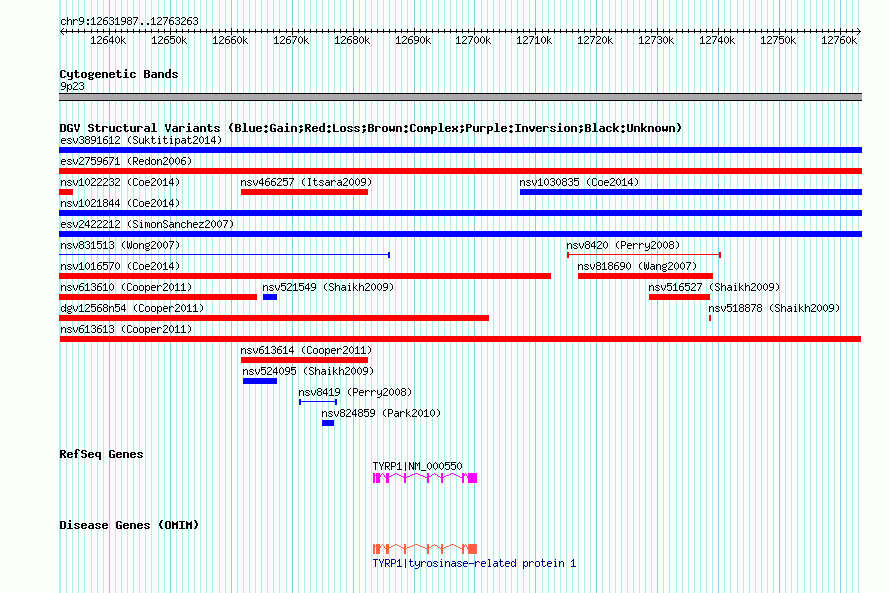Image resolution: width=890 pixels, height=593 pixels.
Task: Click the 12740k ruler tick label
Action: click(x=717, y=40)
